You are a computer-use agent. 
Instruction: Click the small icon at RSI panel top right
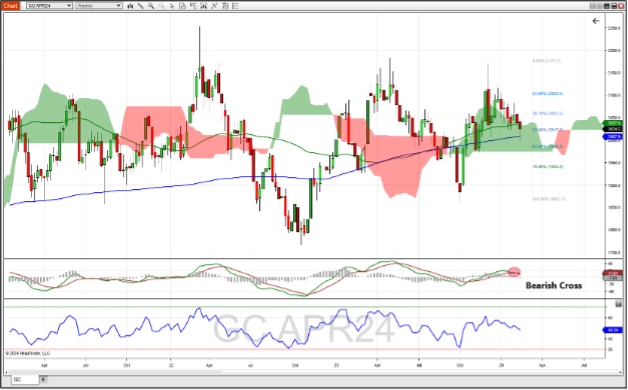click(x=618, y=304)
